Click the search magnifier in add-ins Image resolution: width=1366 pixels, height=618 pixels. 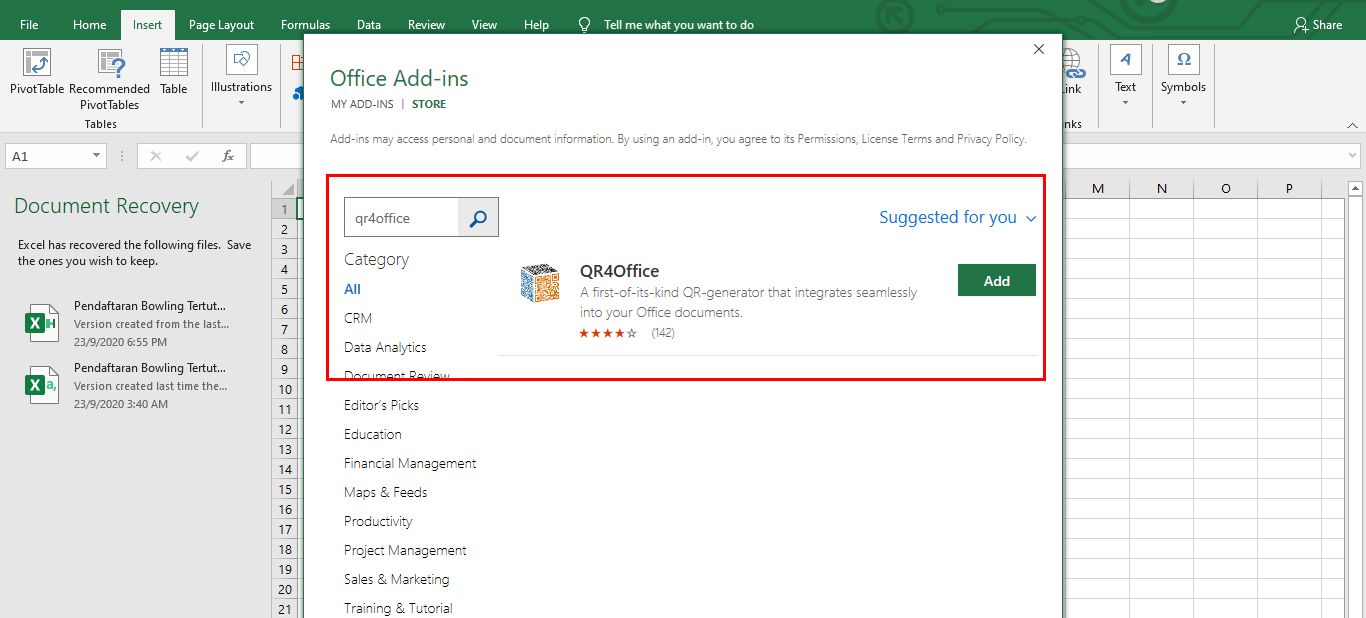coord(478,217)
